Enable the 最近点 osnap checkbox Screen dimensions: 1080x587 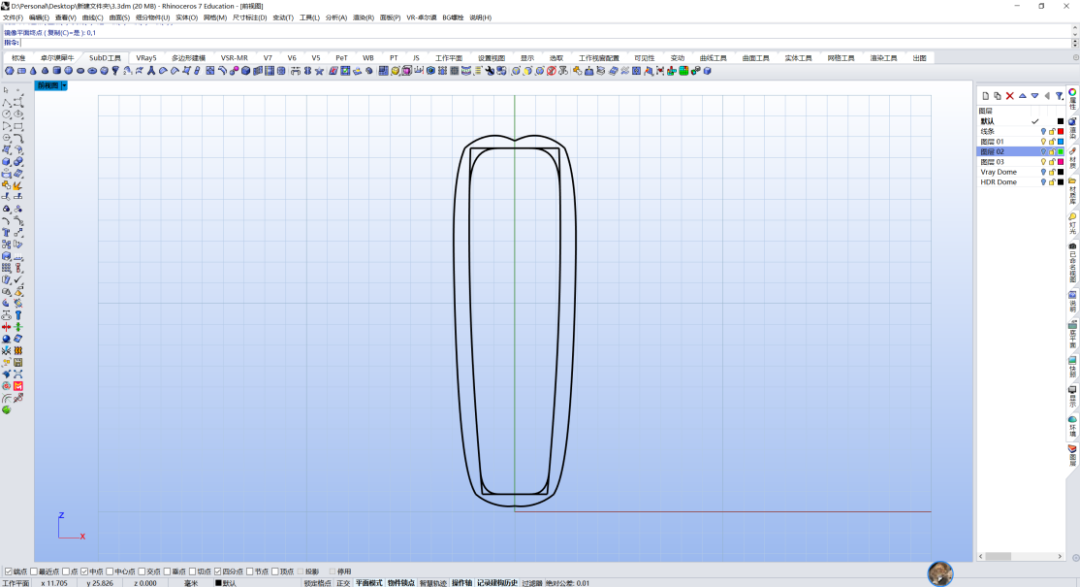coord(34,572)
